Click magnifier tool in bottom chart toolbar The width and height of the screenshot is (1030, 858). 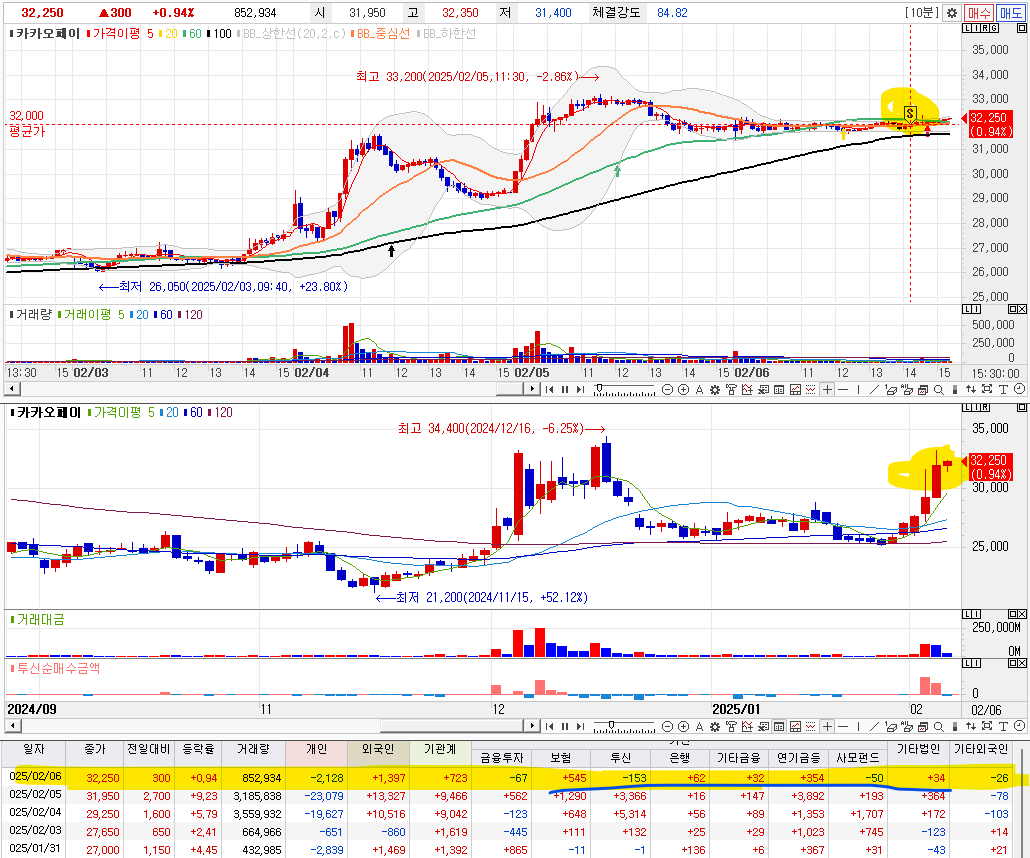pyautogui.click(x=939, y=727)
